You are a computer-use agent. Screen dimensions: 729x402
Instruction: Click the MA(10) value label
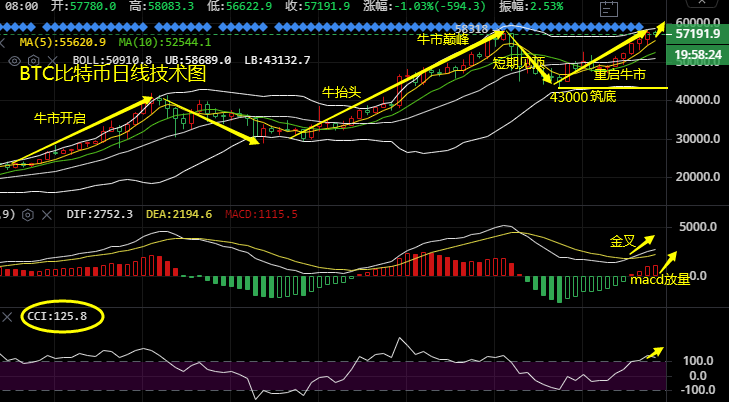(151, 43)
